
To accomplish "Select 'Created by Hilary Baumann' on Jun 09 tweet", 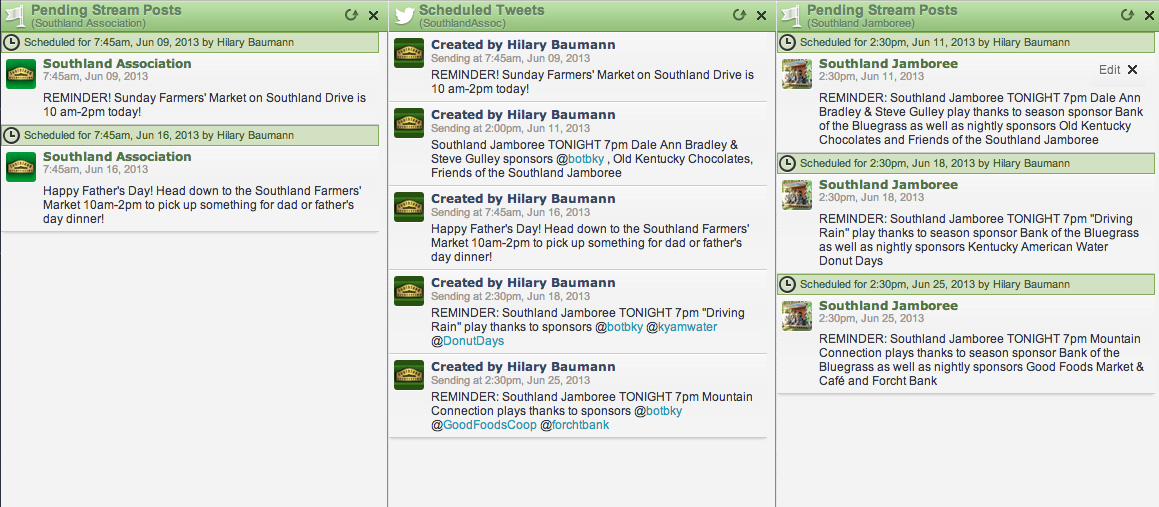I will 523,45.
